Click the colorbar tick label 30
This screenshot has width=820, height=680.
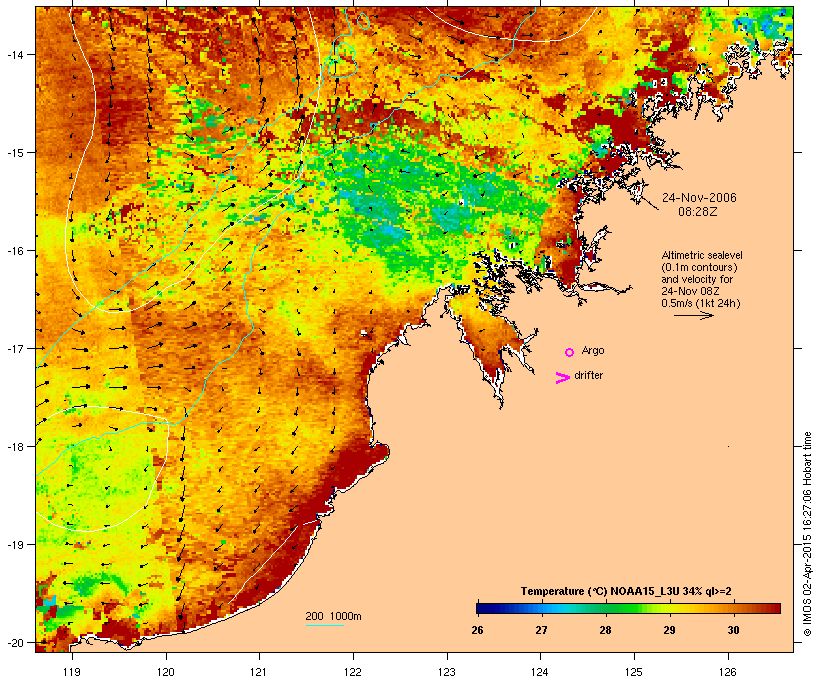733,630
